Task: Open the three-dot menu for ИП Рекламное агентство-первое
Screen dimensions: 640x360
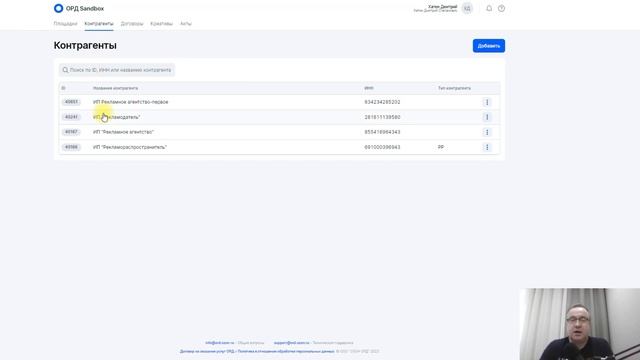Action: click(487, 102)
